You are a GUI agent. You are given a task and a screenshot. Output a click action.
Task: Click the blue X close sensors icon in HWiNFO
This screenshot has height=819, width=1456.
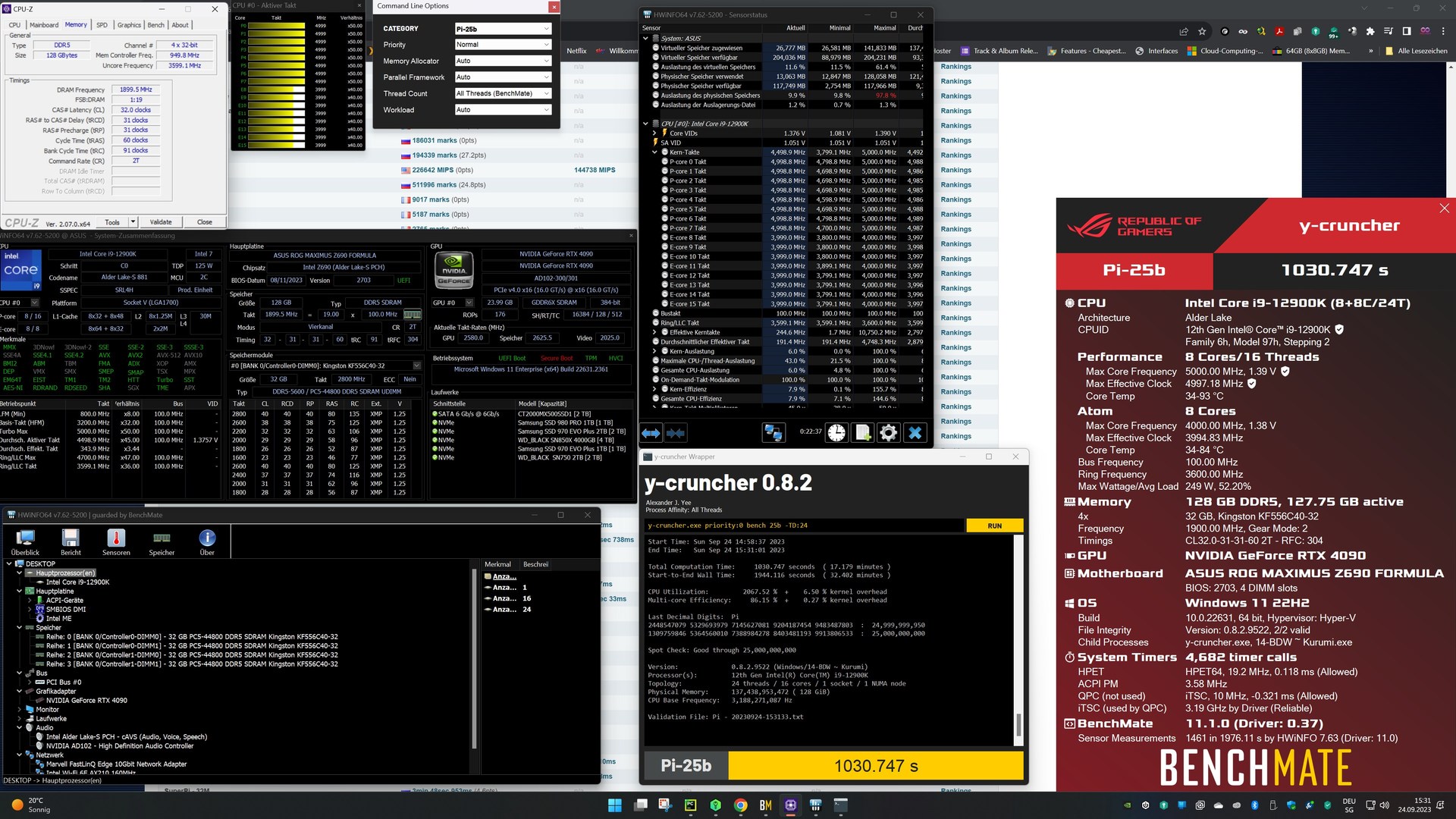915,432
